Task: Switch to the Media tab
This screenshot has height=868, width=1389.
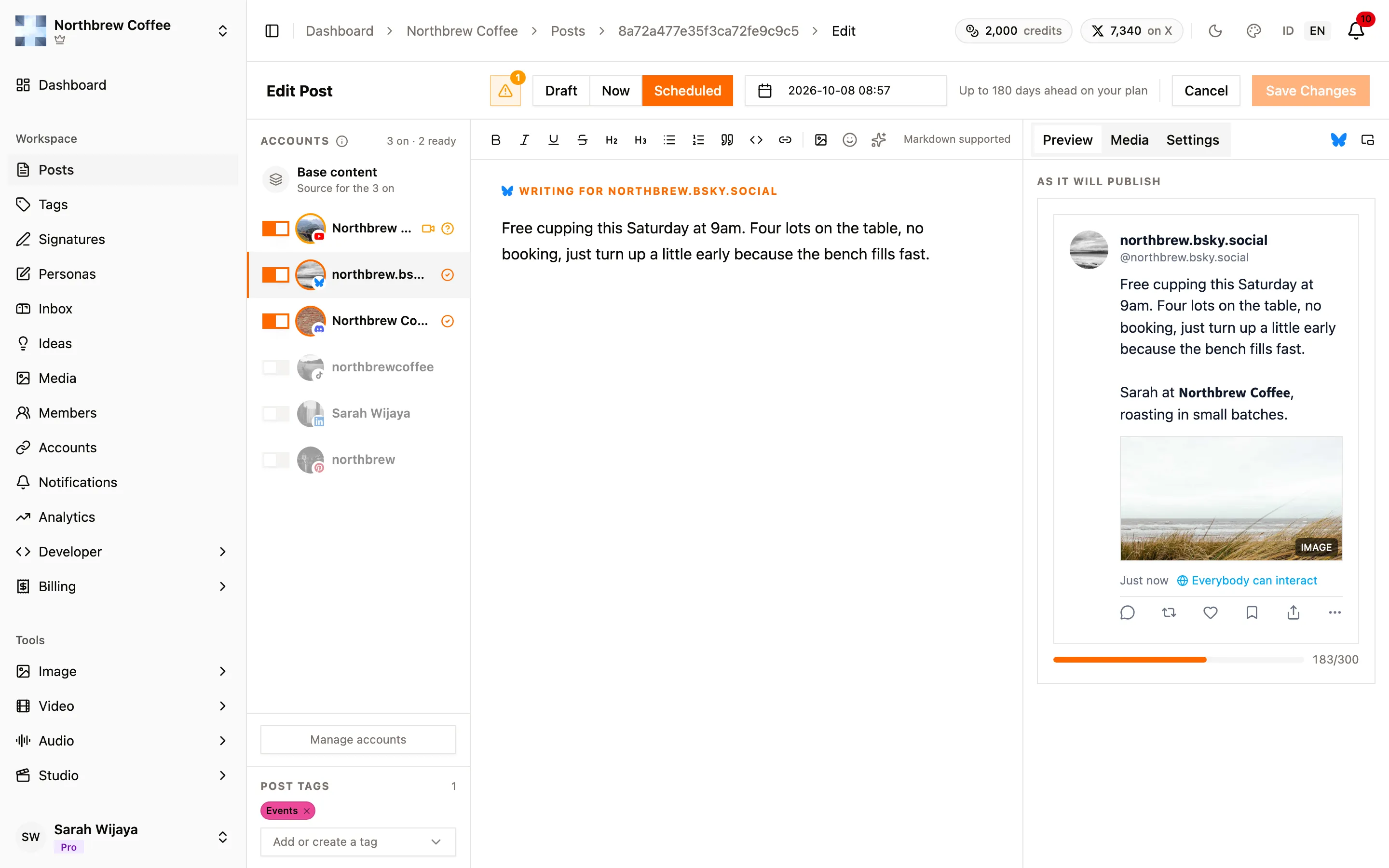Action: pyautogui.click(x=1129, y=139)
